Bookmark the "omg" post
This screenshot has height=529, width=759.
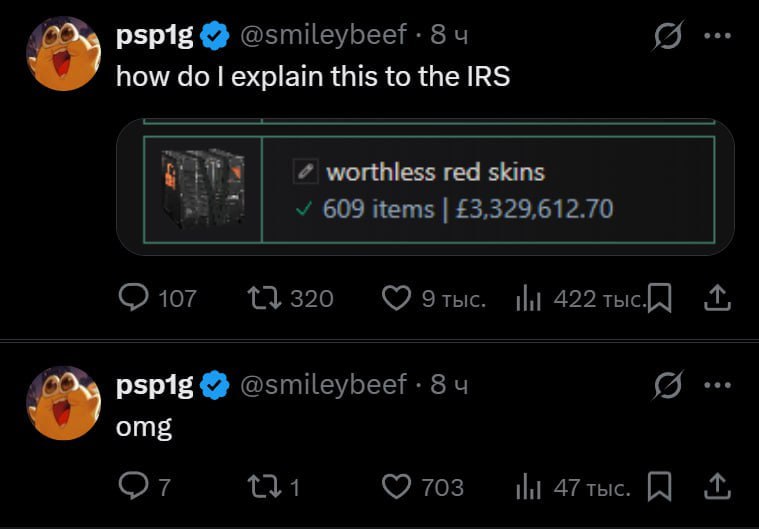point(658,487)
